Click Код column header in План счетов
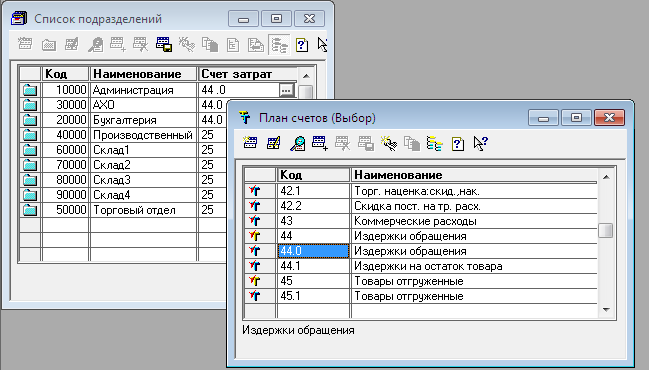Screen dimensions: 649x370 coord(313,175)
